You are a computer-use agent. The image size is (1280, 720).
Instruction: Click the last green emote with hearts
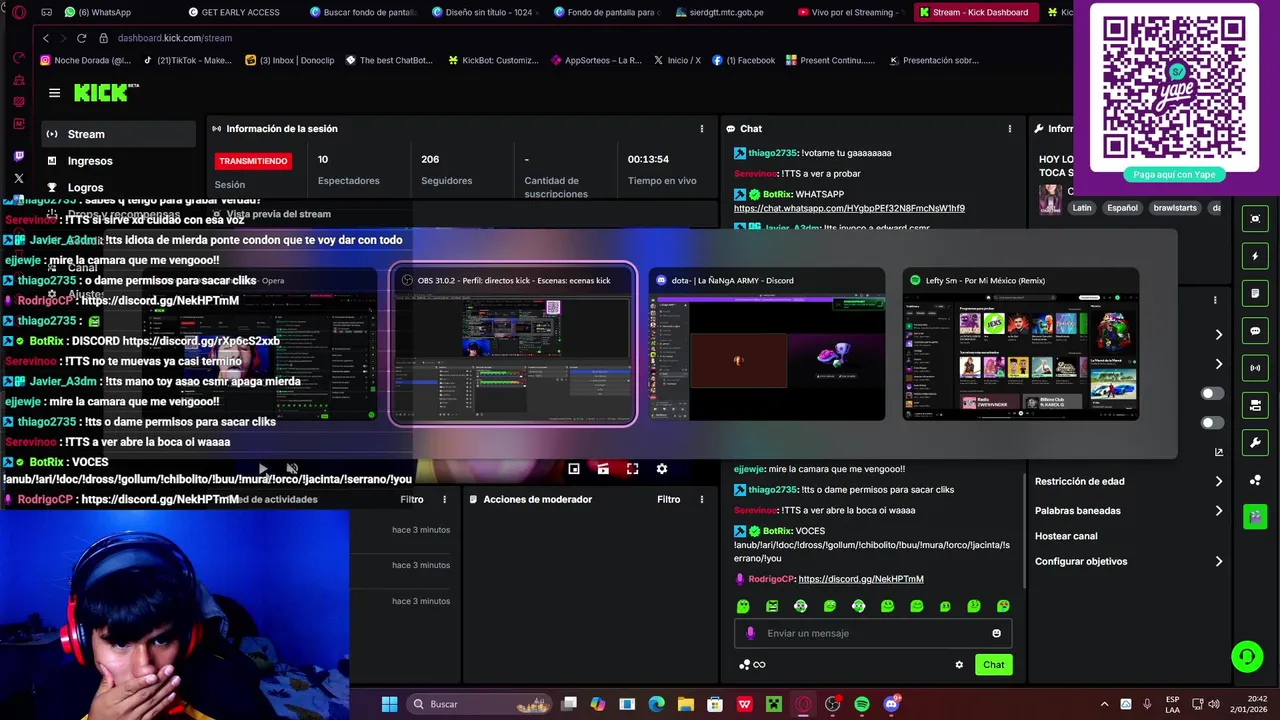point(1003,606)
